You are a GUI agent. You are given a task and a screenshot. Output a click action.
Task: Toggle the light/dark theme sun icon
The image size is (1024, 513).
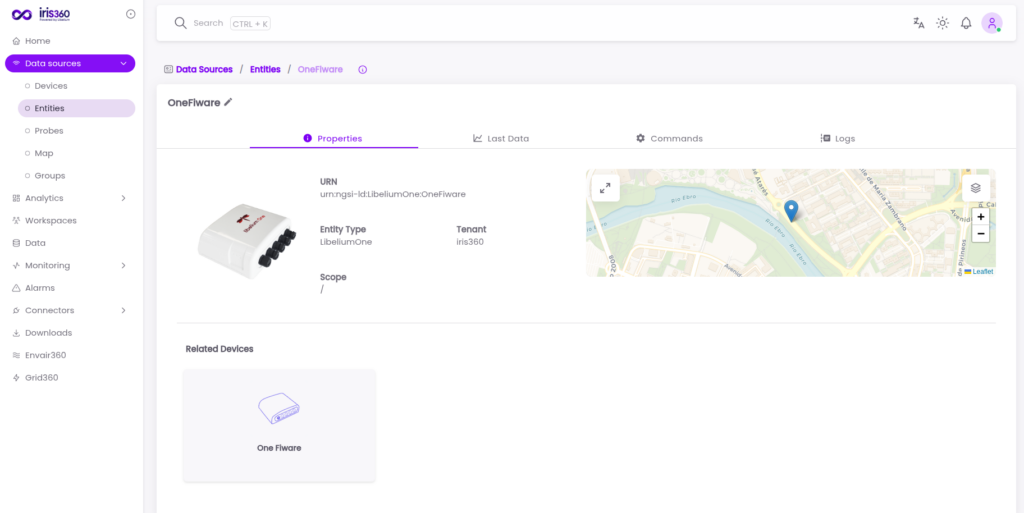tap(942, 23)
